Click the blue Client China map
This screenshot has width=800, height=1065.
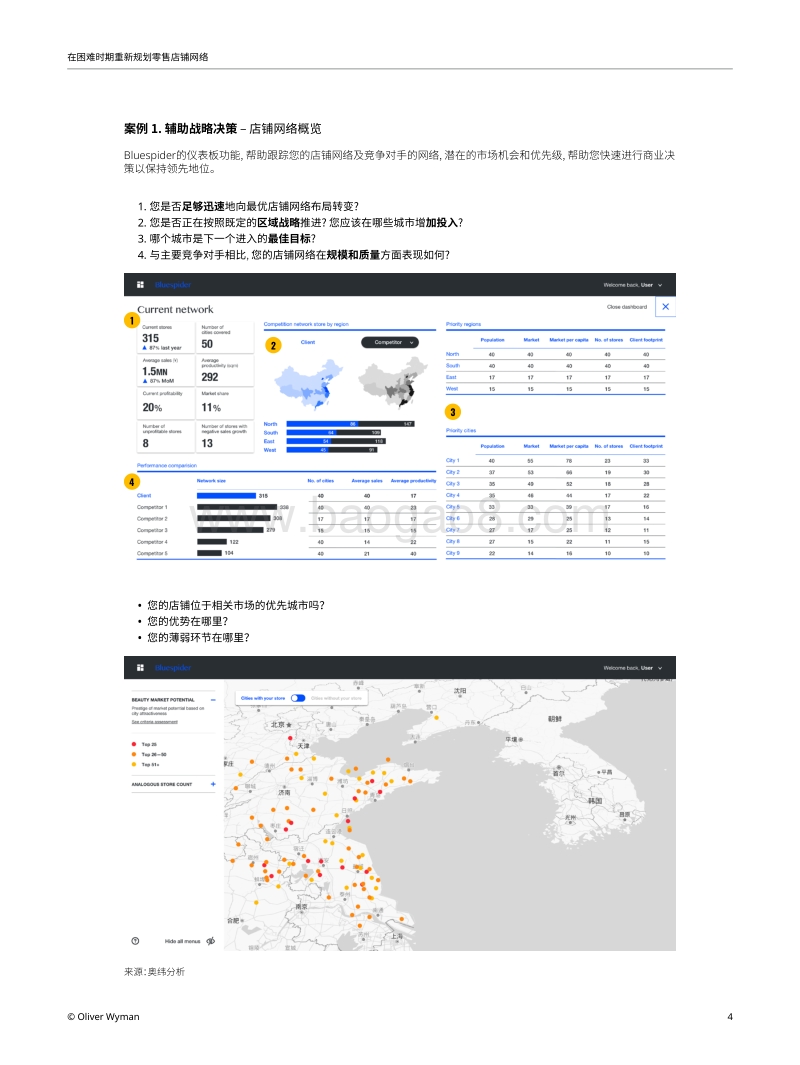coord(310,384)
